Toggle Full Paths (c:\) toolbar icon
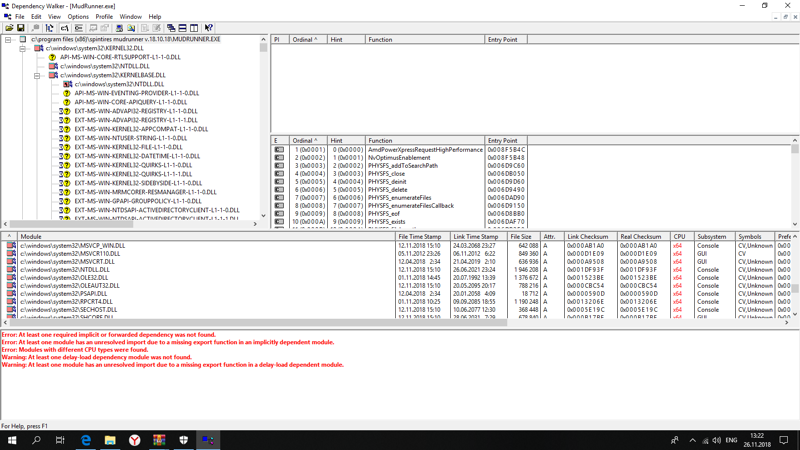This screenshot has width=800, height=450. [x=64, y=28]
